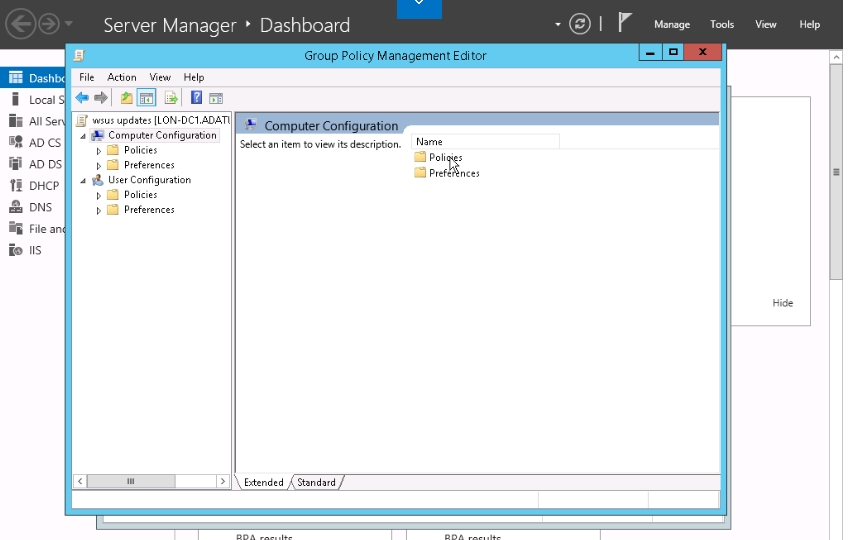Click the Name column header

tap(485, 142)
